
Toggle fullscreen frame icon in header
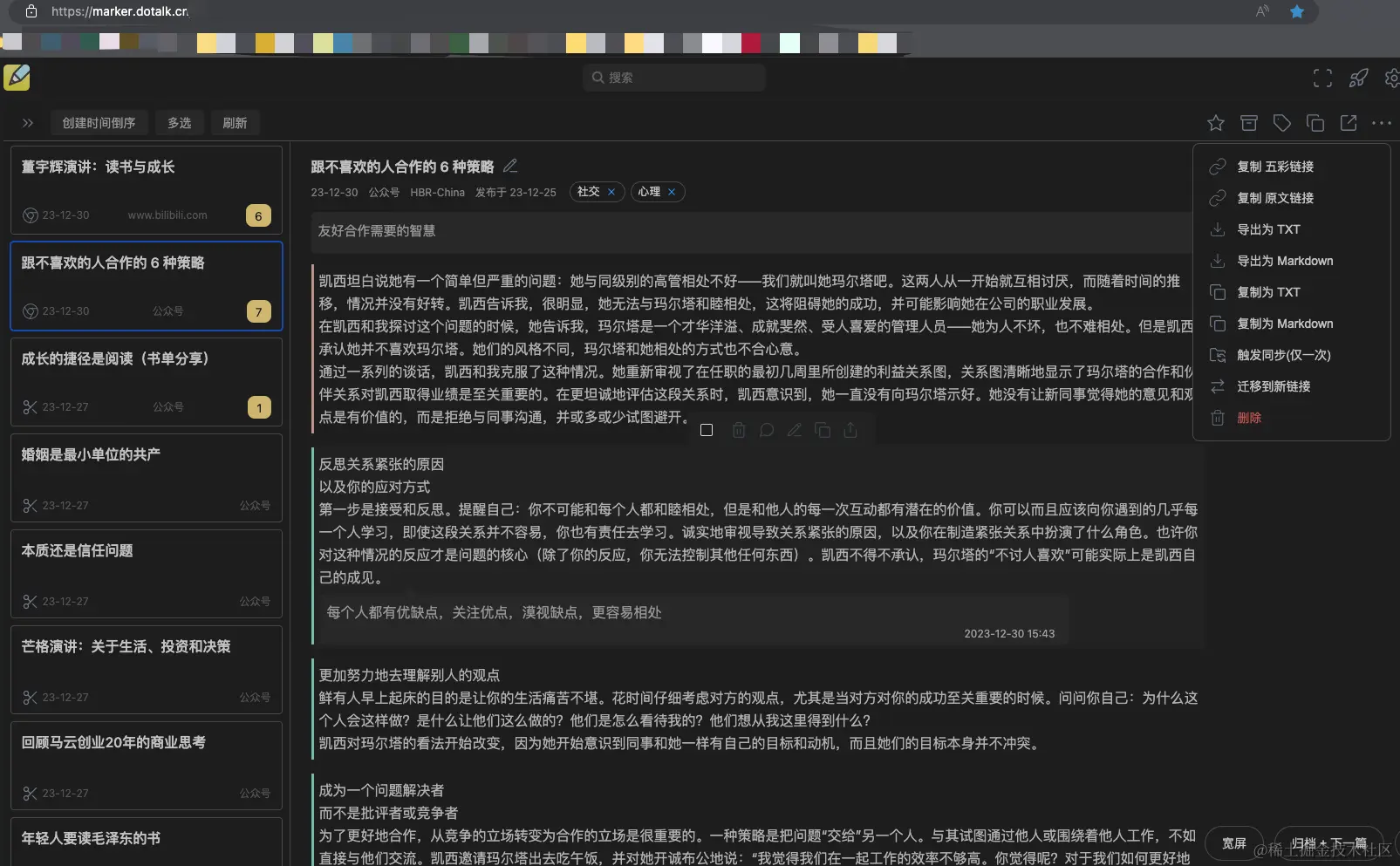click(1322, 78)
